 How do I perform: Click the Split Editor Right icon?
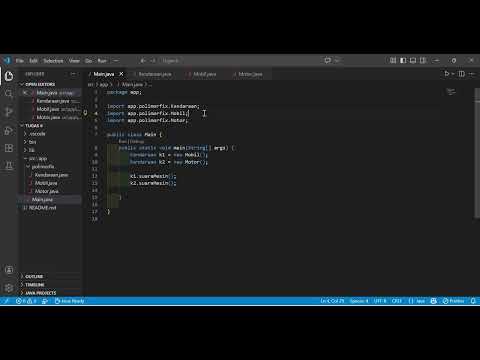[462, 74]
